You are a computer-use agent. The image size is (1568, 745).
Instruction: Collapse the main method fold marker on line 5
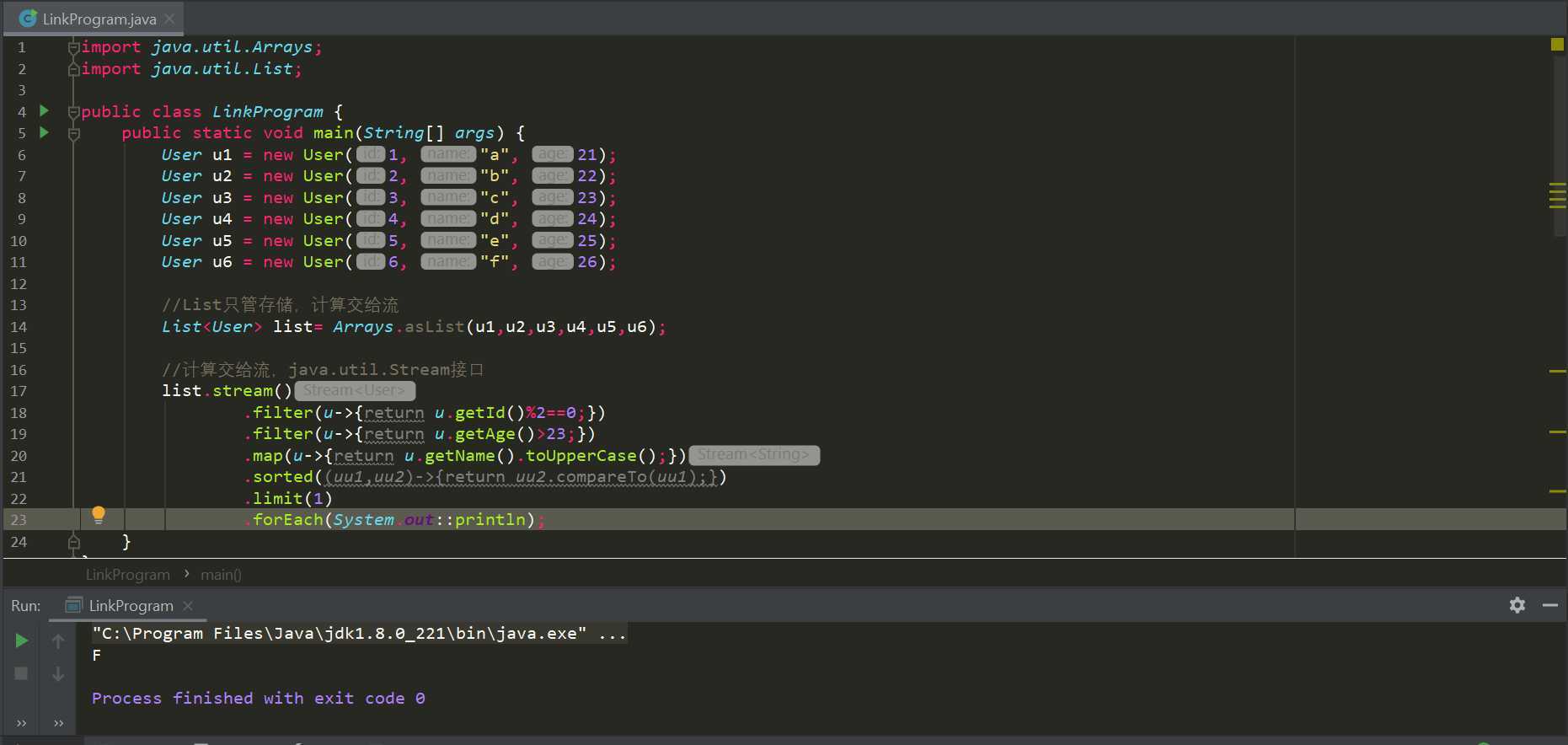point(74,134)
